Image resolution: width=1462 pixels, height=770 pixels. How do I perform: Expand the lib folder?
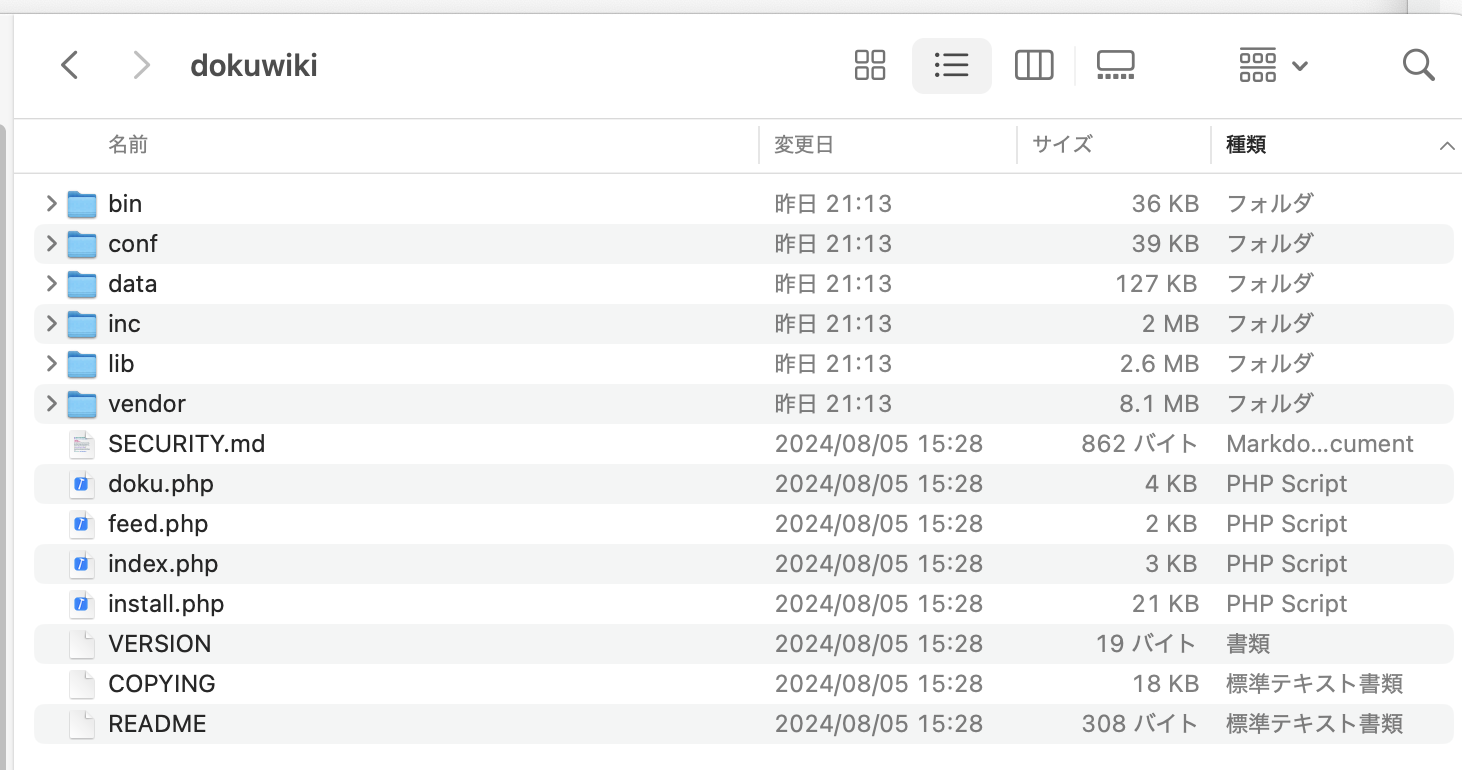[x=50, y=363]
